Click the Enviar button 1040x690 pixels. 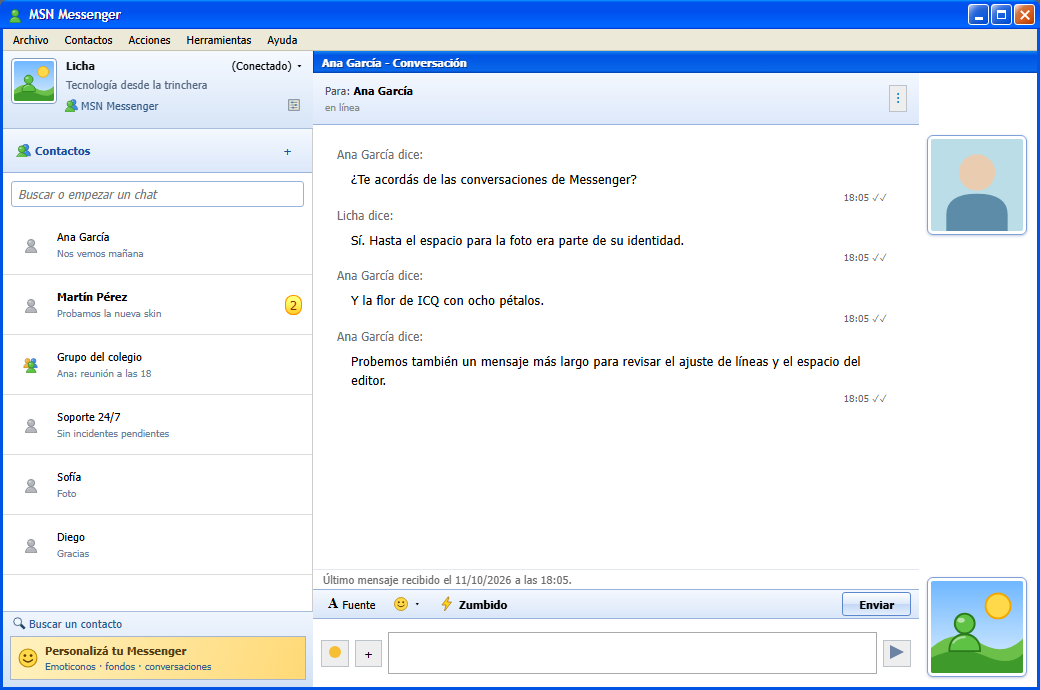click(876, 604)
